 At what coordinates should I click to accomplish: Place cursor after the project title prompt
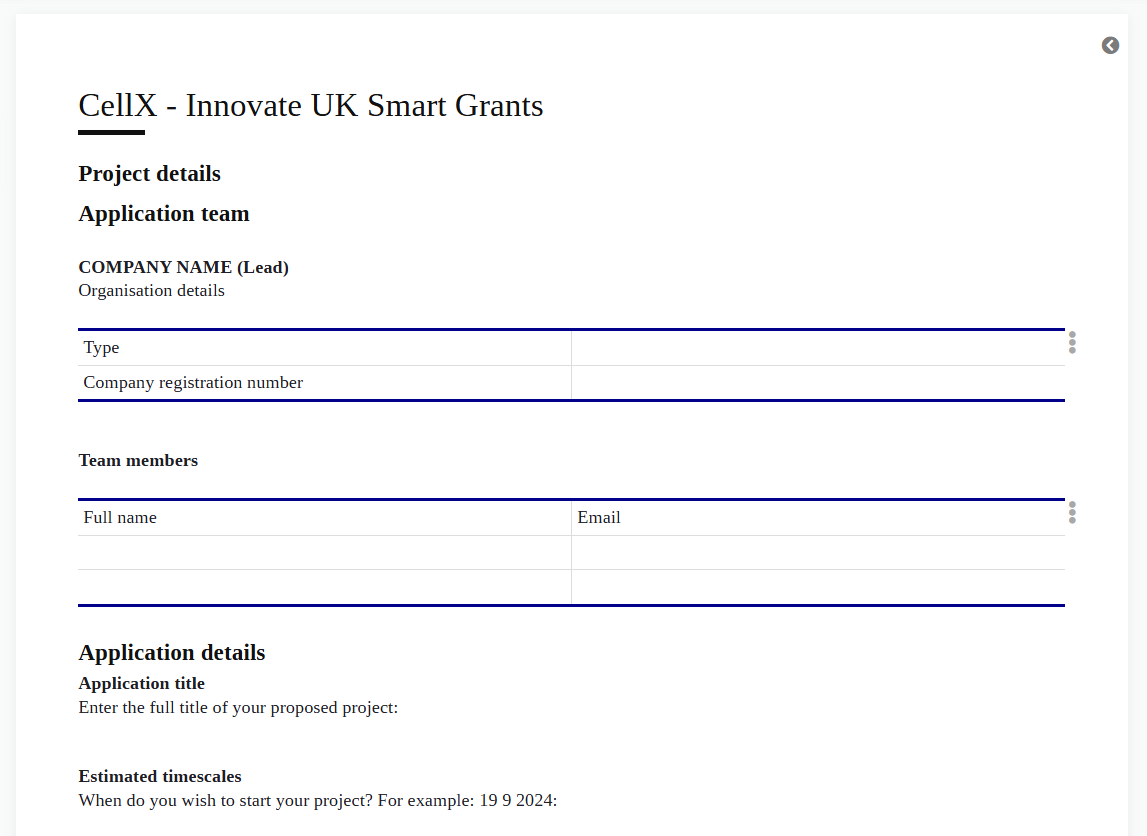[x=401, y=708]
